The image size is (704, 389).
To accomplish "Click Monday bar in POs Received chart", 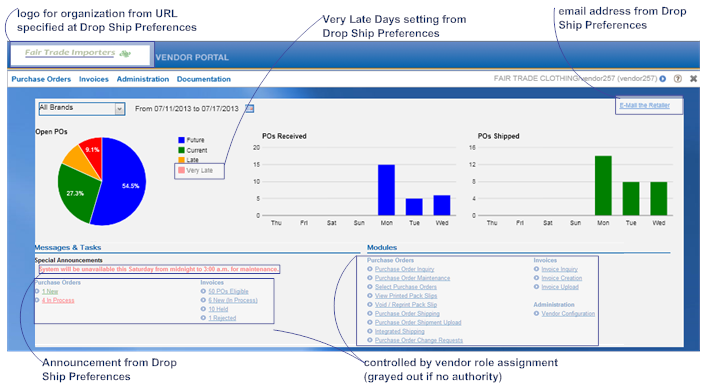I will coord(386,190).
